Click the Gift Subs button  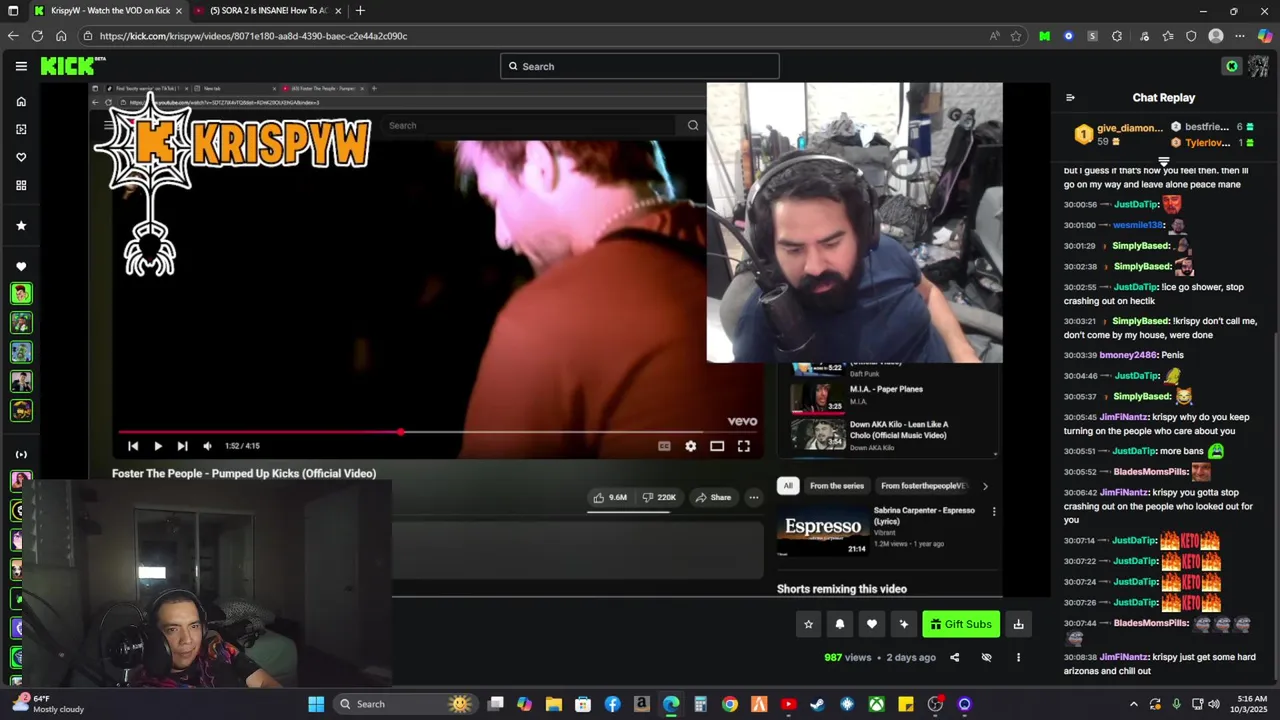pyautogui.click(x=961, y=624)
